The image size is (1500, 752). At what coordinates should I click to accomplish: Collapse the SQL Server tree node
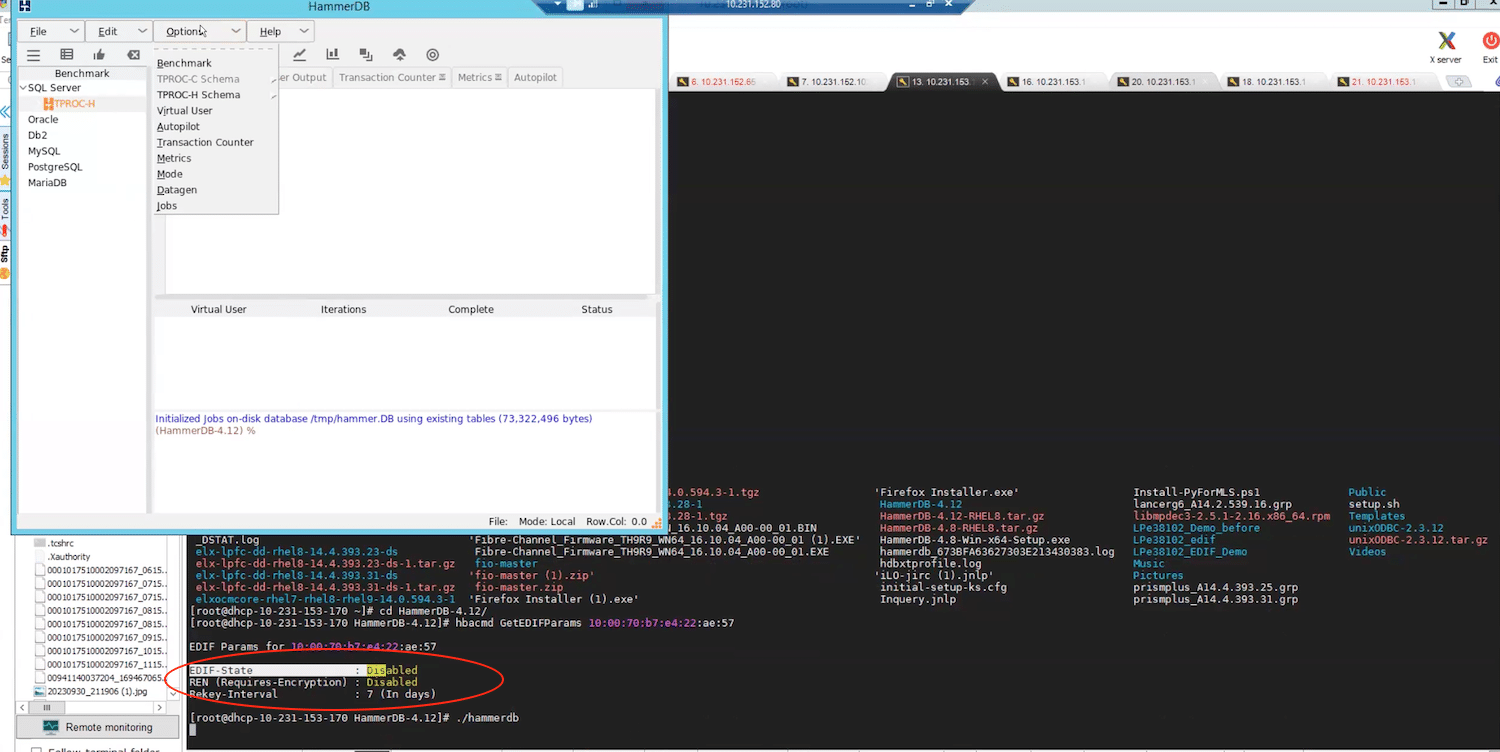pyautogui.click(x=23, y=88)
